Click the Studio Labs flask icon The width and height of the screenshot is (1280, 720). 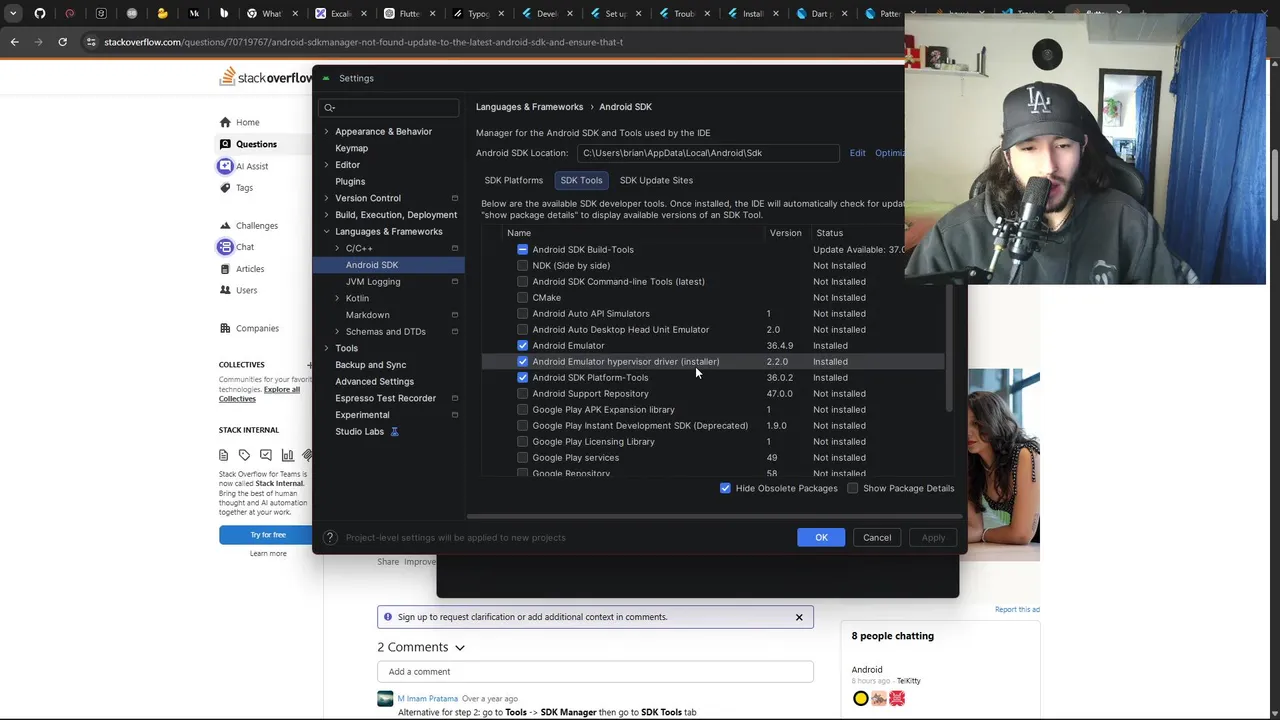394,432
